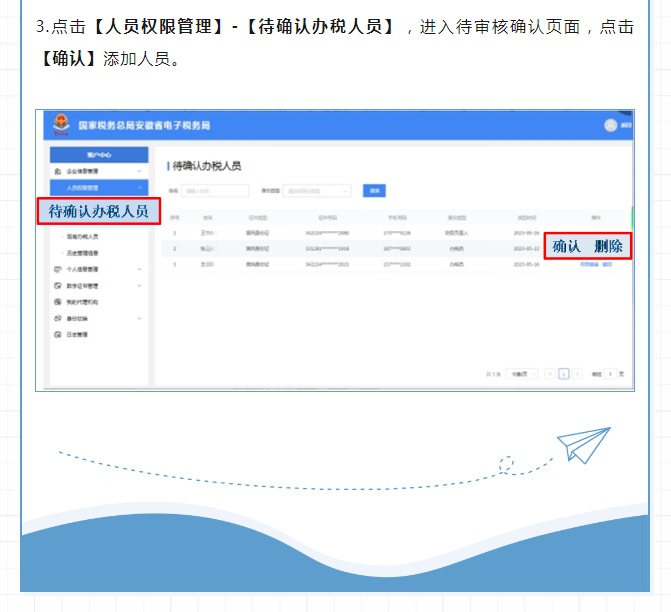The width and height of the screenshot is (671, 612).
Task: Click the 发起时间 column header
Action: pyautogui.click(x=527, y=218)
